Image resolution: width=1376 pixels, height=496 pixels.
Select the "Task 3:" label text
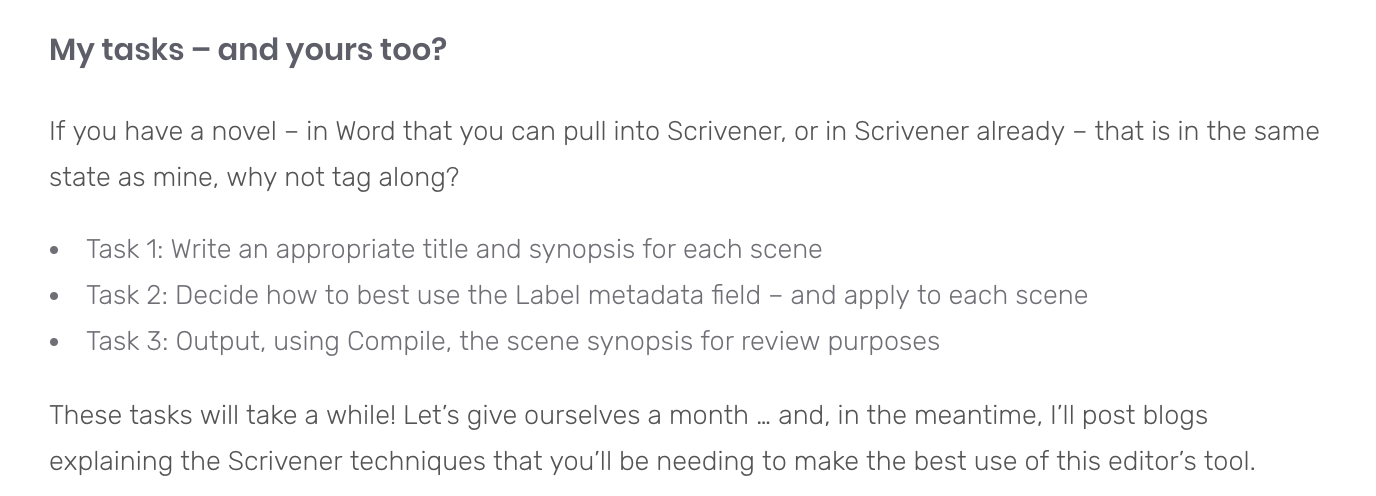126,341
